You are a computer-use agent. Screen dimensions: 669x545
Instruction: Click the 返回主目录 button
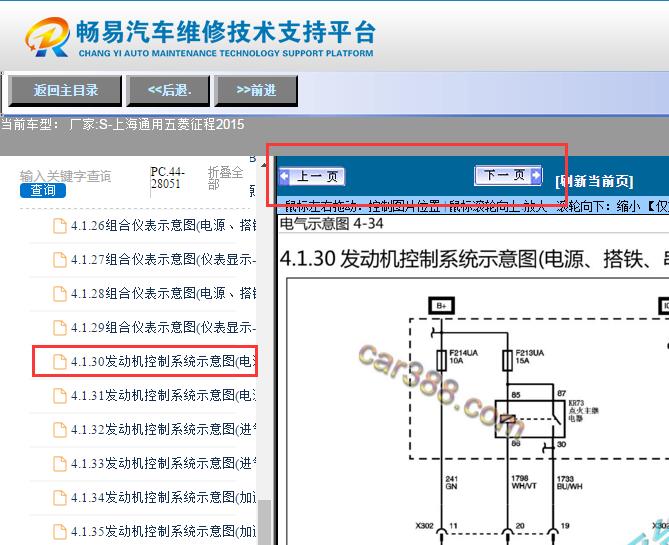[65, 90]
